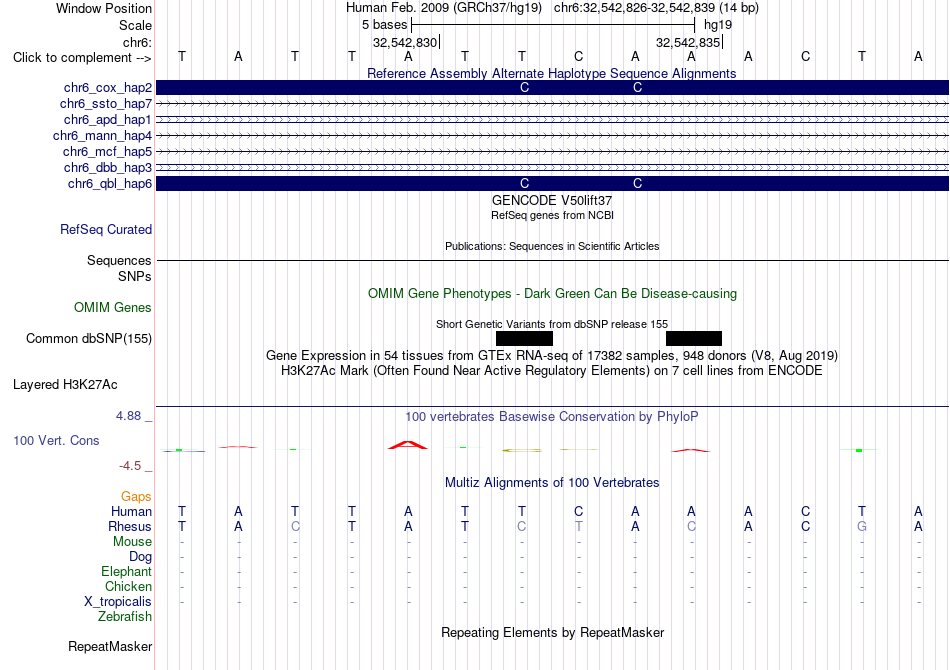The width and height of the screenshot is (950, 670).
Task: Click the left black dbSNP variant block
Action: (524, 339)
